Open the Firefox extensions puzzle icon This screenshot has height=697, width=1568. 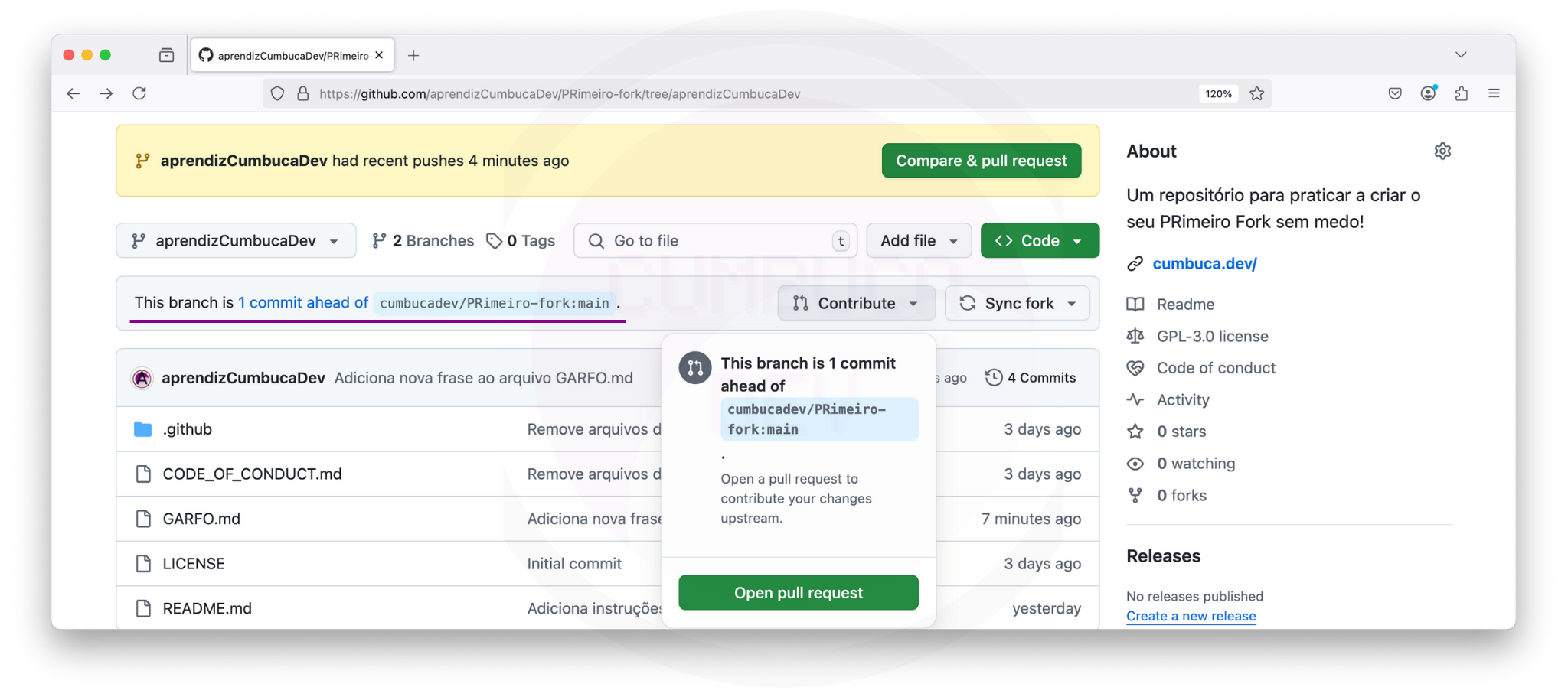point(1461,93)
